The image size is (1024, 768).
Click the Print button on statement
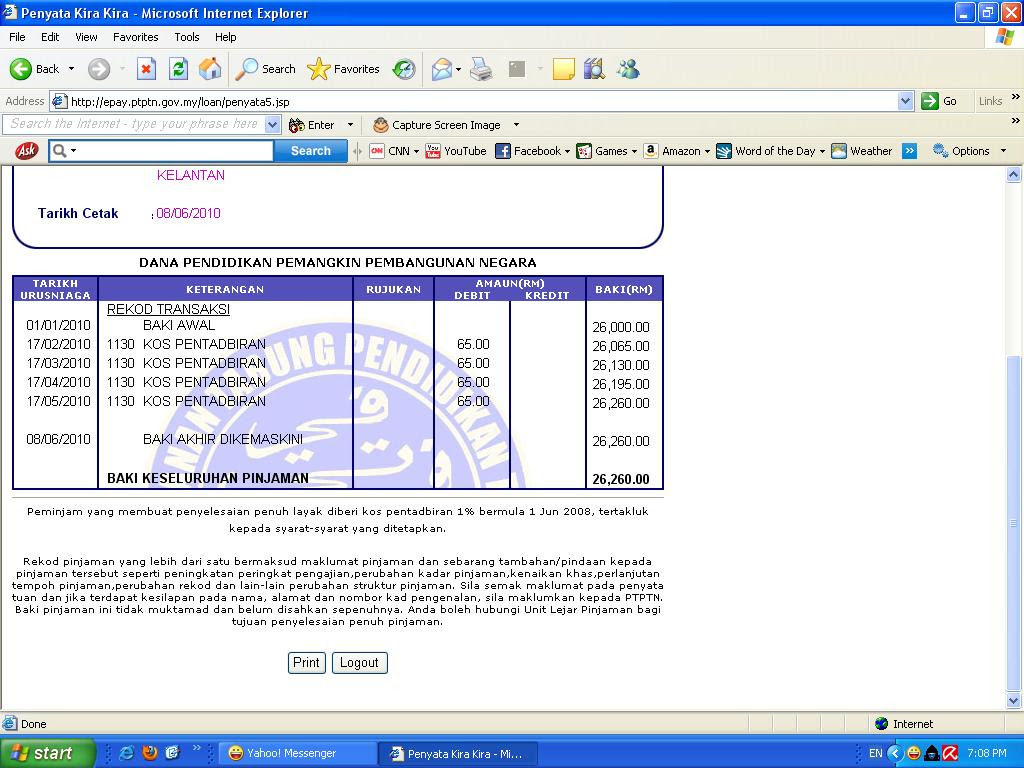coord(306,663)
